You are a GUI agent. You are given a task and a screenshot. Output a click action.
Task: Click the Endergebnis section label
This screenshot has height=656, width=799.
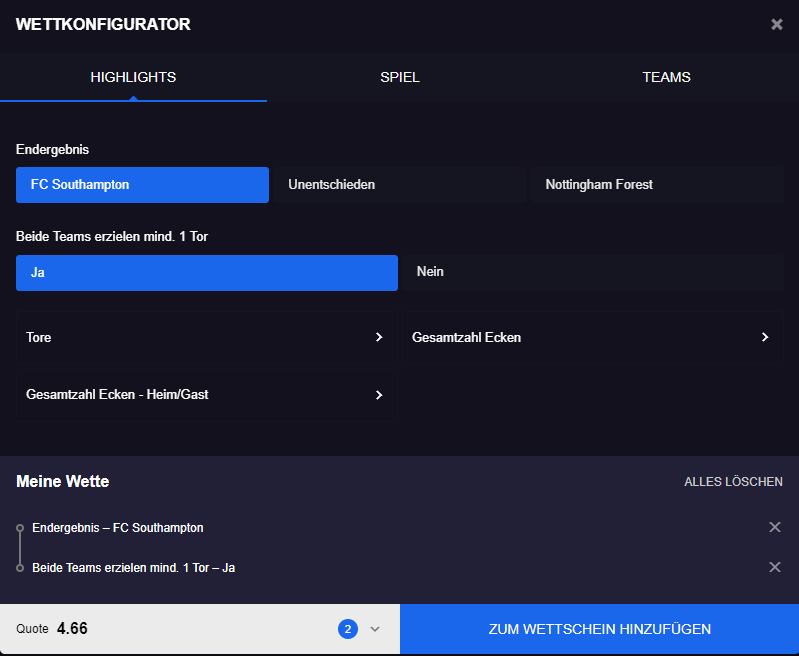tap(52, 149)
